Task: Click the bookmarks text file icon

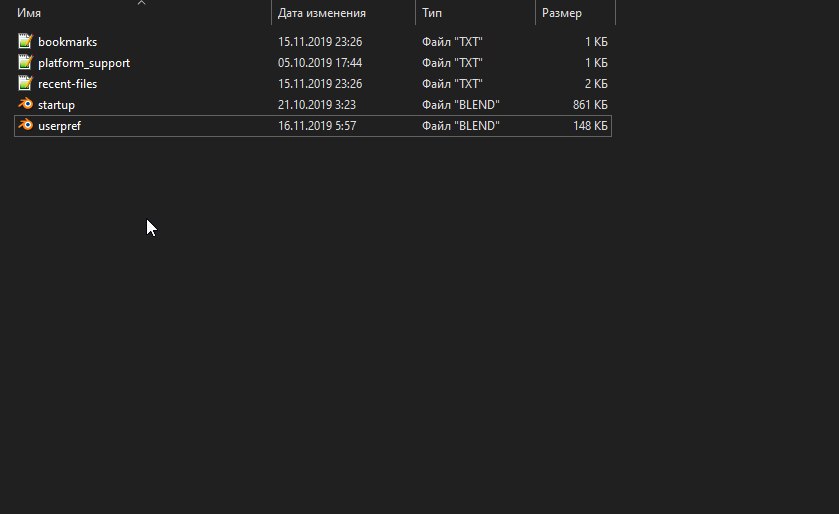Action: tap(25, 41)
